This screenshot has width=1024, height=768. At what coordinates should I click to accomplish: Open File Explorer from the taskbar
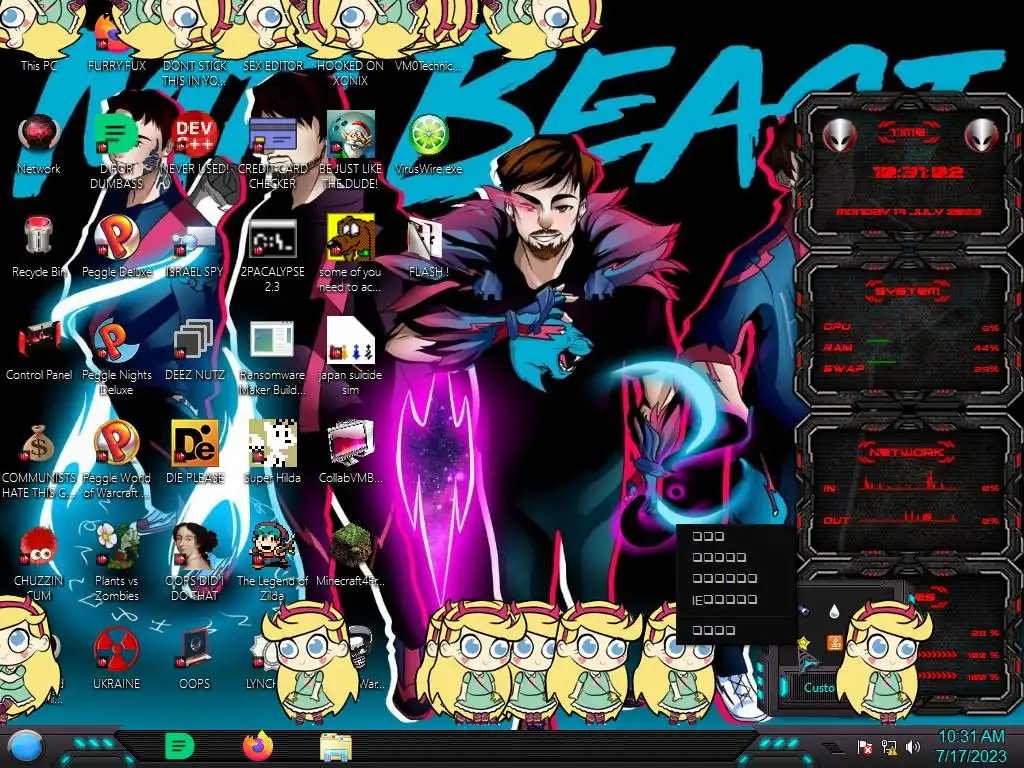pos(336,747)
